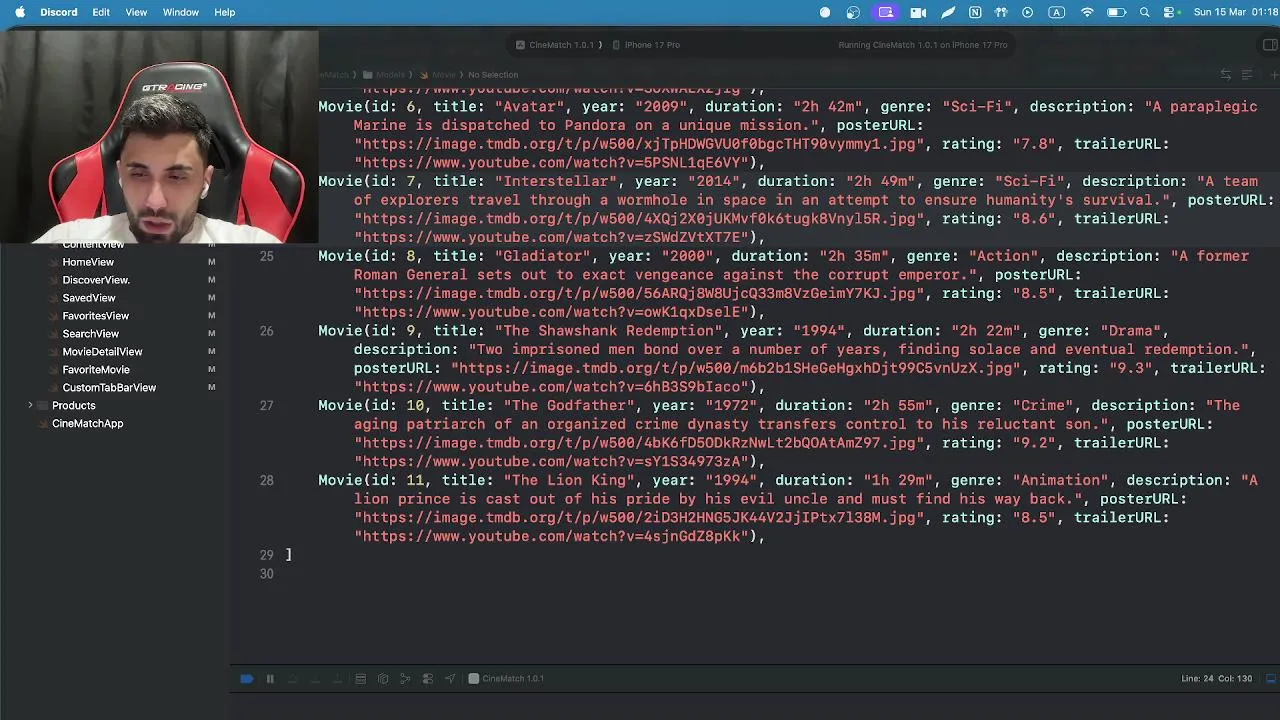Open CustomTabBarView in the navigator
1280x720 pixels.
tap(109, 388)
